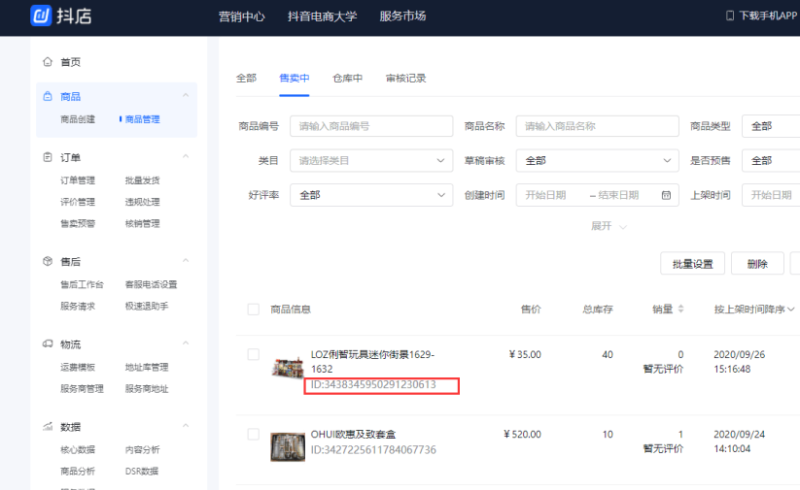
Task: Check the LOZ俐智玩具 product checkbox
Action: (x=253, y=355)
